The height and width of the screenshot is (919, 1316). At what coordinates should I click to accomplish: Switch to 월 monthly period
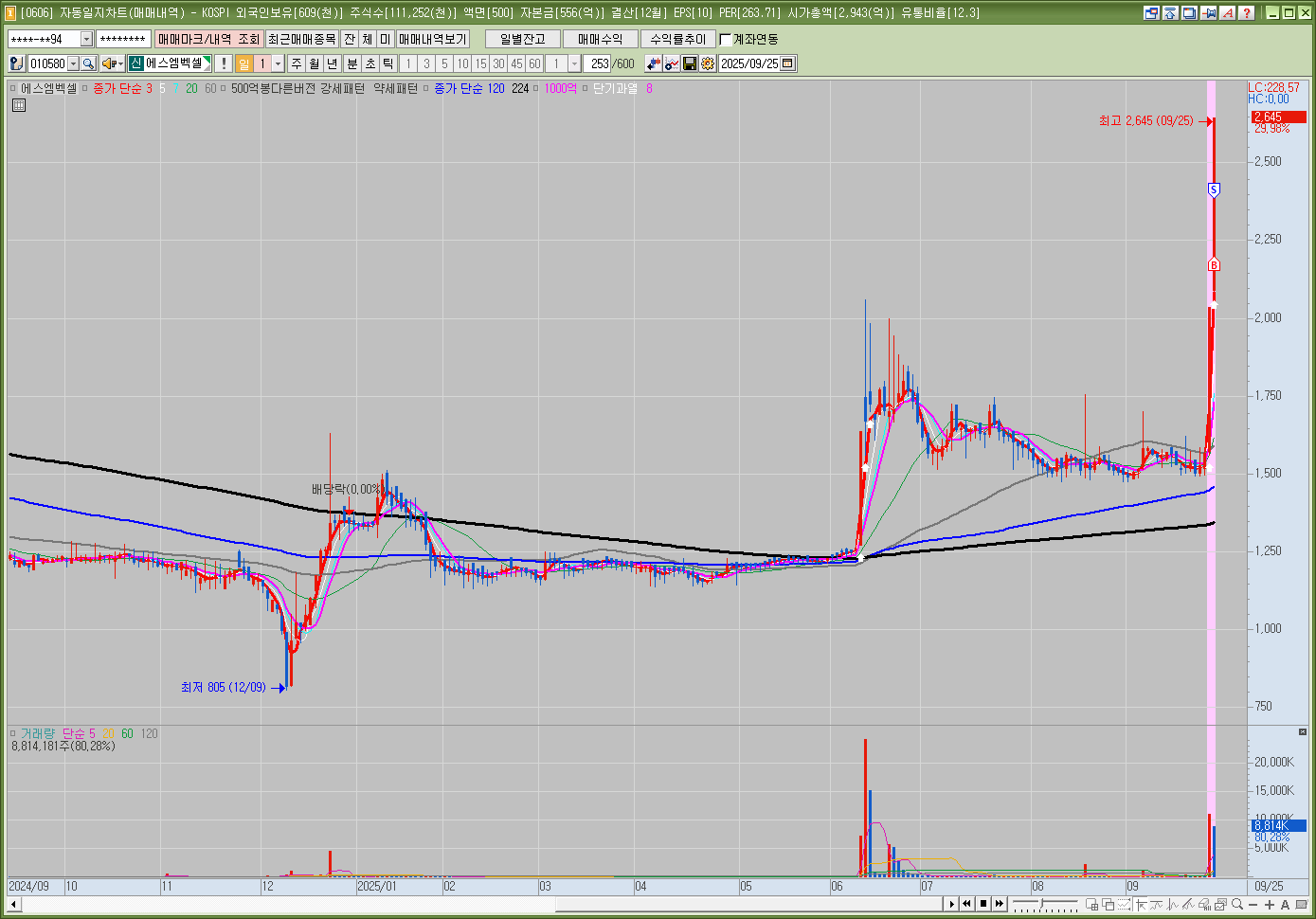pyautogui.click(x=315, y=63)
